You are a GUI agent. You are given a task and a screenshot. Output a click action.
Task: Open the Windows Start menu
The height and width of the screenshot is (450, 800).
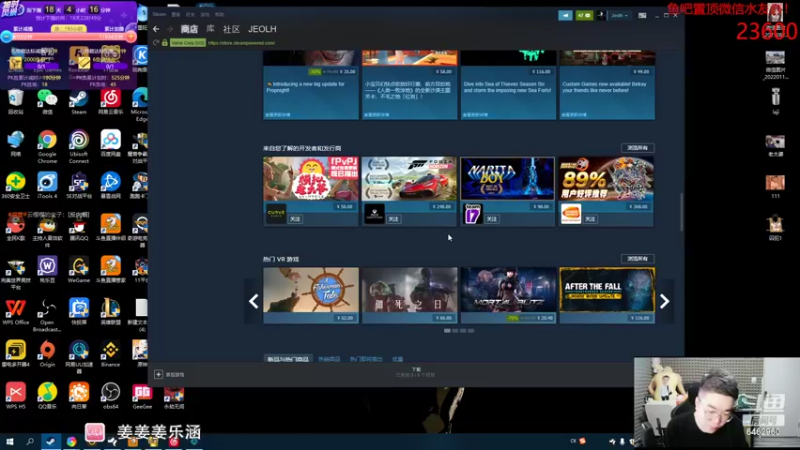tap(9, 442)
